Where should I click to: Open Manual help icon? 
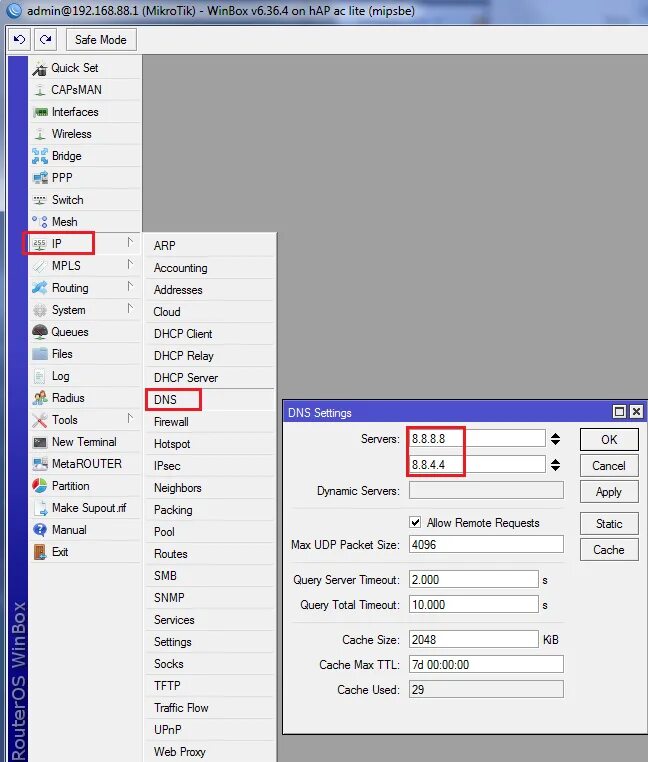(40, 530)
